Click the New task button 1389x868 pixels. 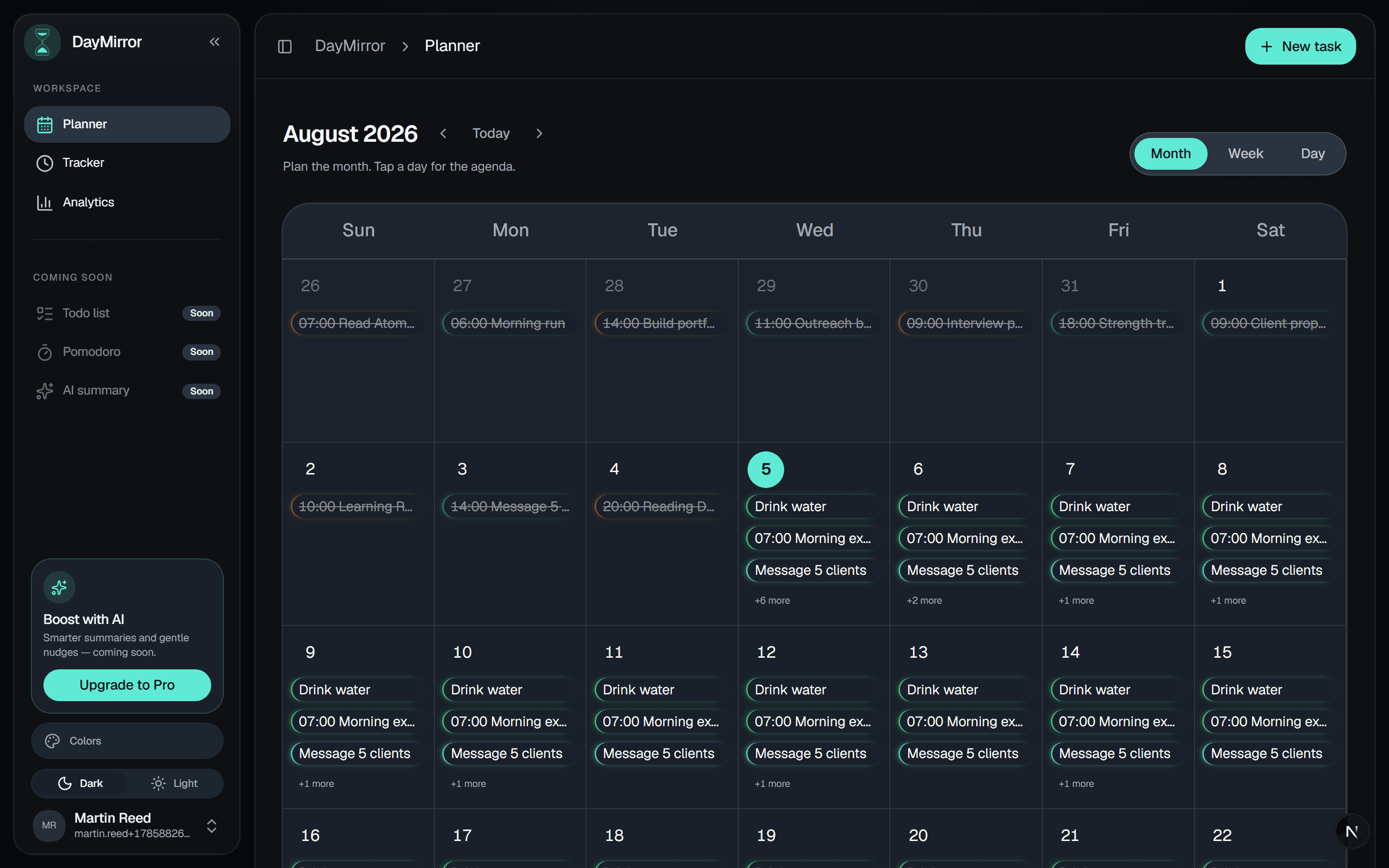tap(1300, 46)
